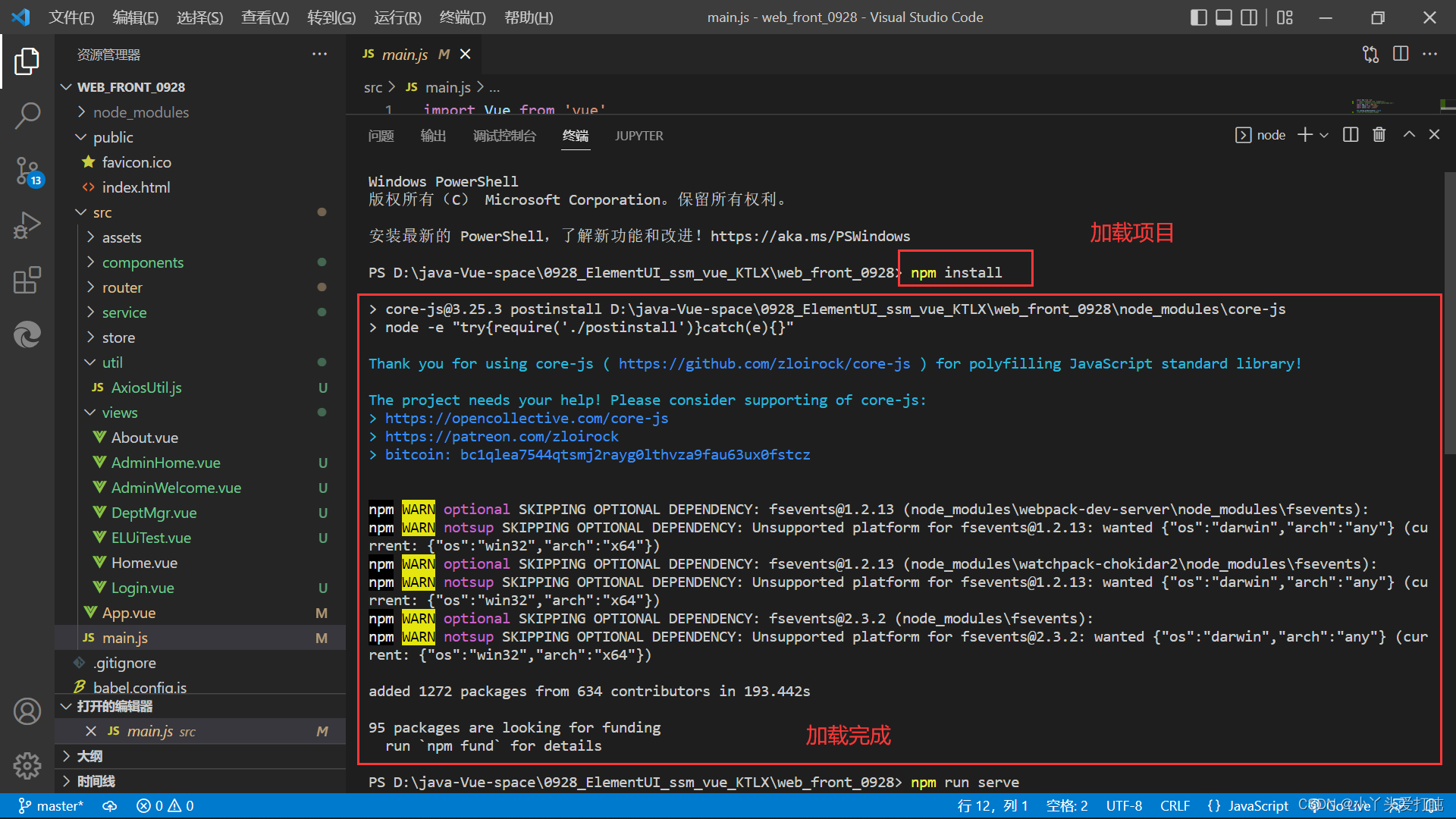Open the patreon.com/zloirock link
Image resolution: width=1456 pixels, height=819 pixels.
click(x=502, y=437)
